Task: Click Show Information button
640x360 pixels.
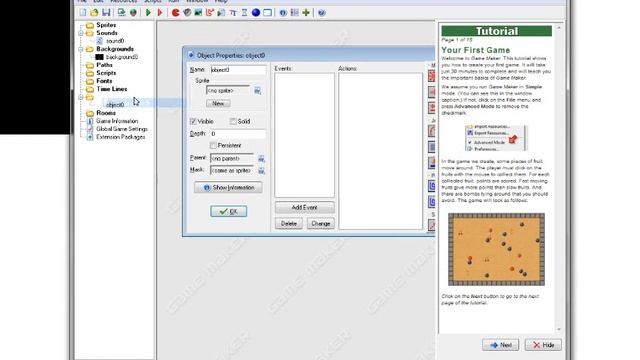Action: (x=228, y=187)
